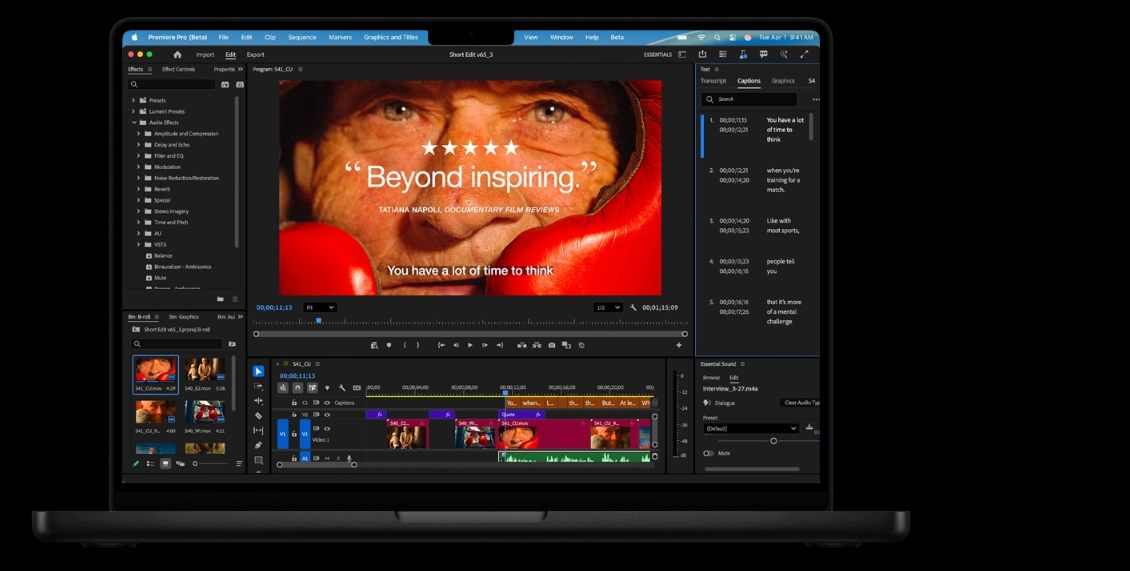Open the Sequence menu
This screenshot has height=571, width=1130.
tap(302, 37)
